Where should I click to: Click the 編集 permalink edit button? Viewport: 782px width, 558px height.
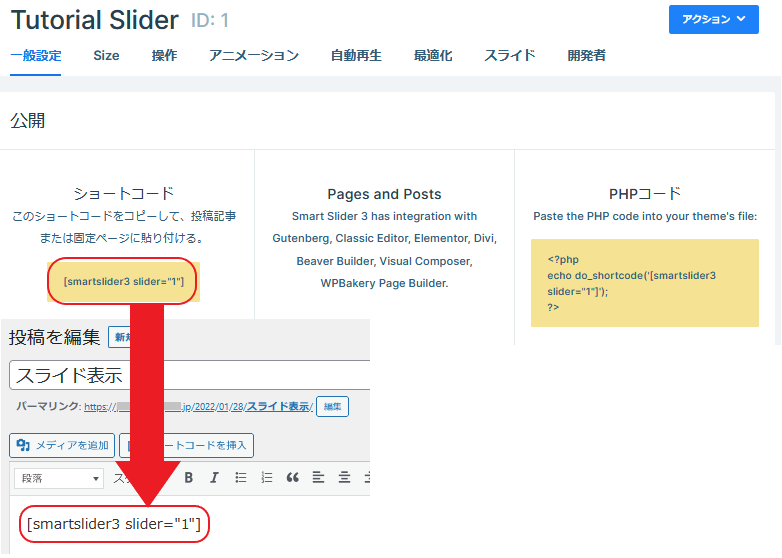(334, 407)
